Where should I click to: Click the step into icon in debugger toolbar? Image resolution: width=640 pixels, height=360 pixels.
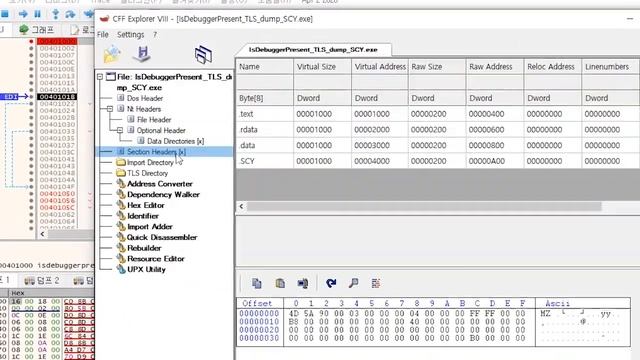tap(56, 14)
